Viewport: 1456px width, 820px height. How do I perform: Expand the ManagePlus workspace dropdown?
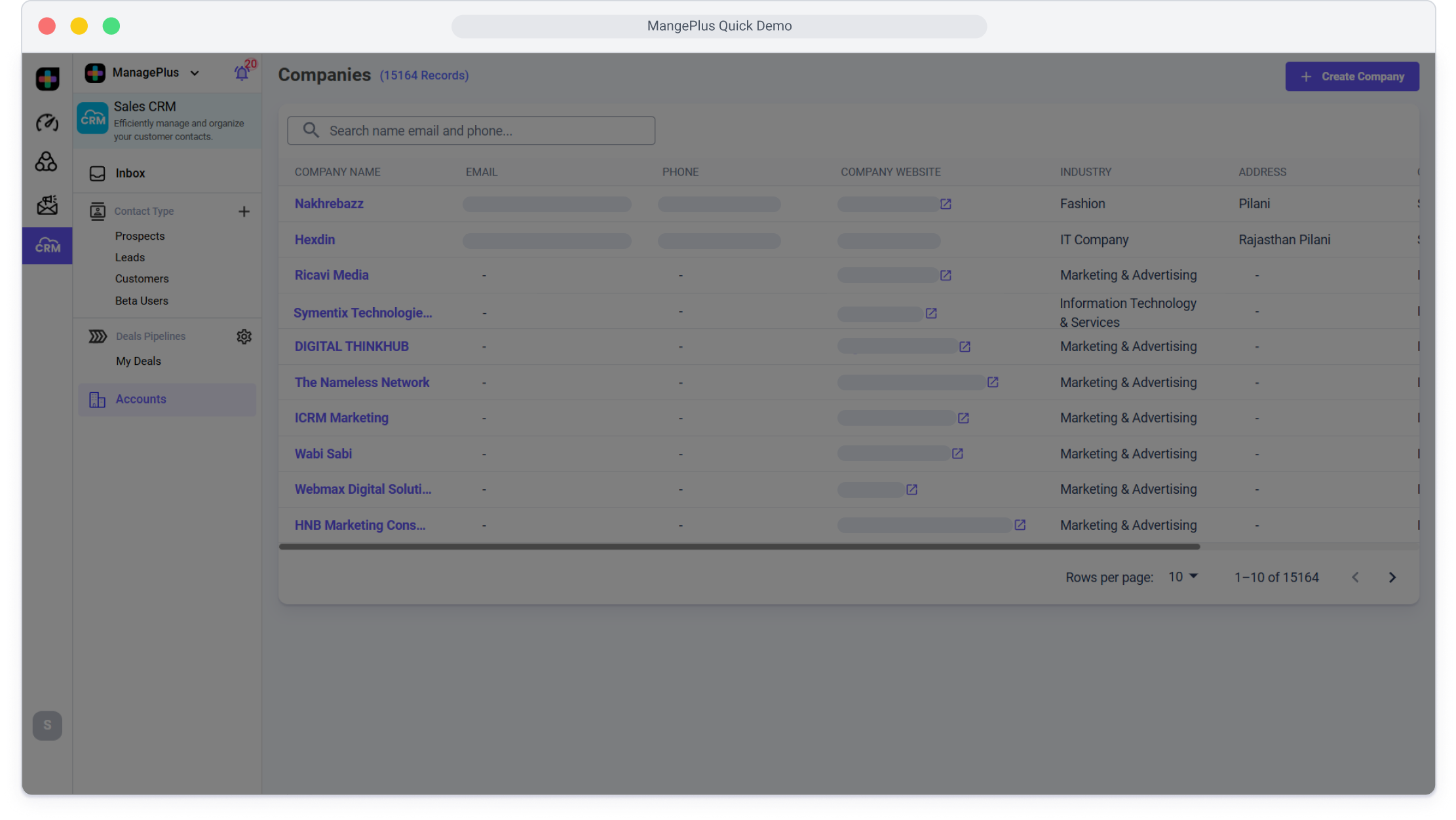click(195, 73)
